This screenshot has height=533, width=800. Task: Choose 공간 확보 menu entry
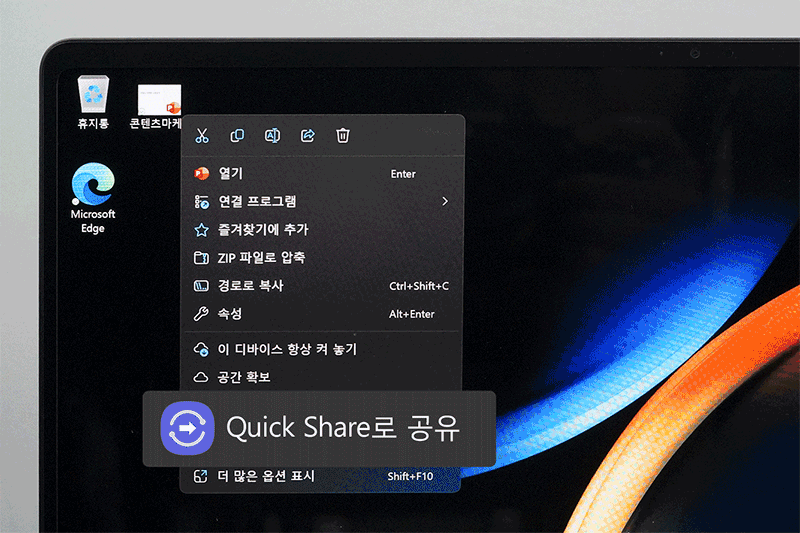pos(322,377)
